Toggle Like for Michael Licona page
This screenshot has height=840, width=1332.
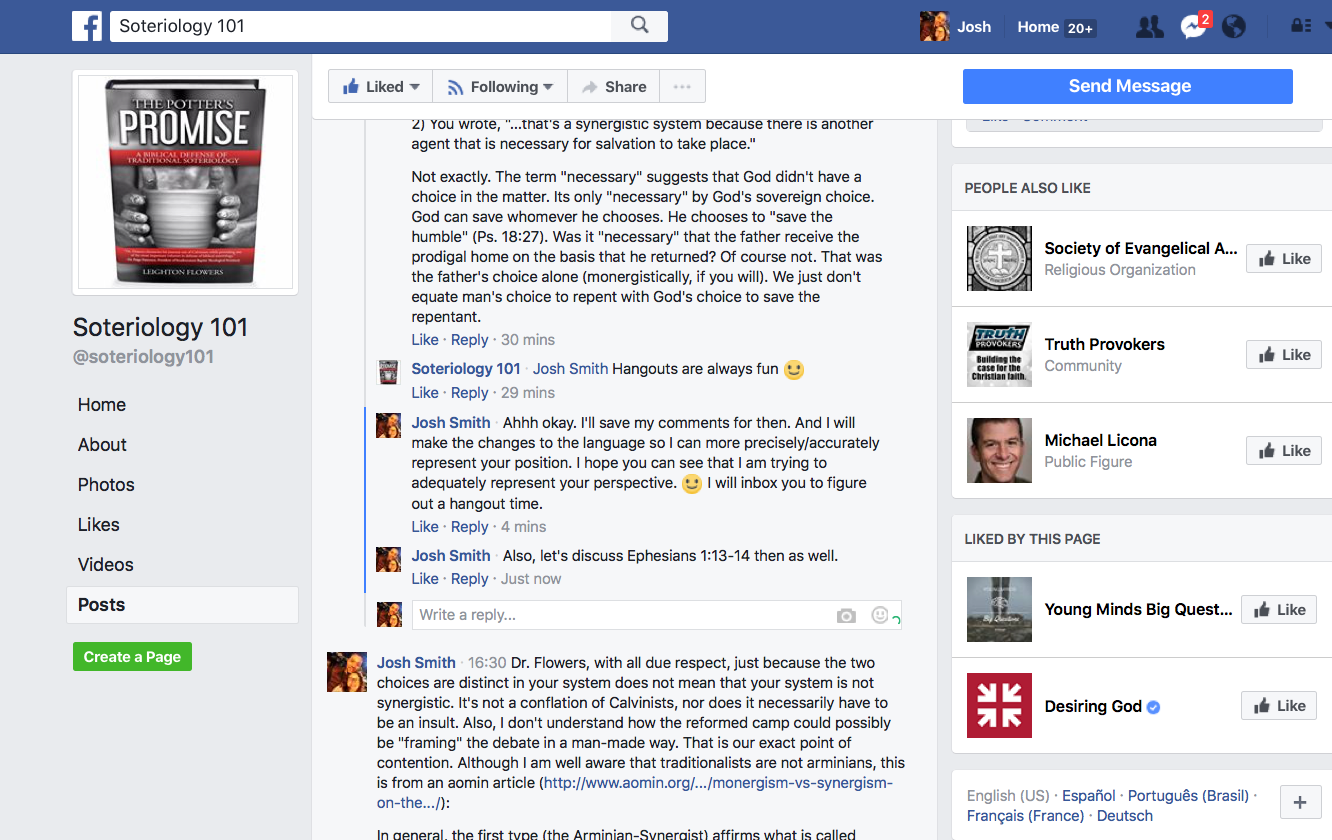pyautogui.click(x=1284, y=451)
